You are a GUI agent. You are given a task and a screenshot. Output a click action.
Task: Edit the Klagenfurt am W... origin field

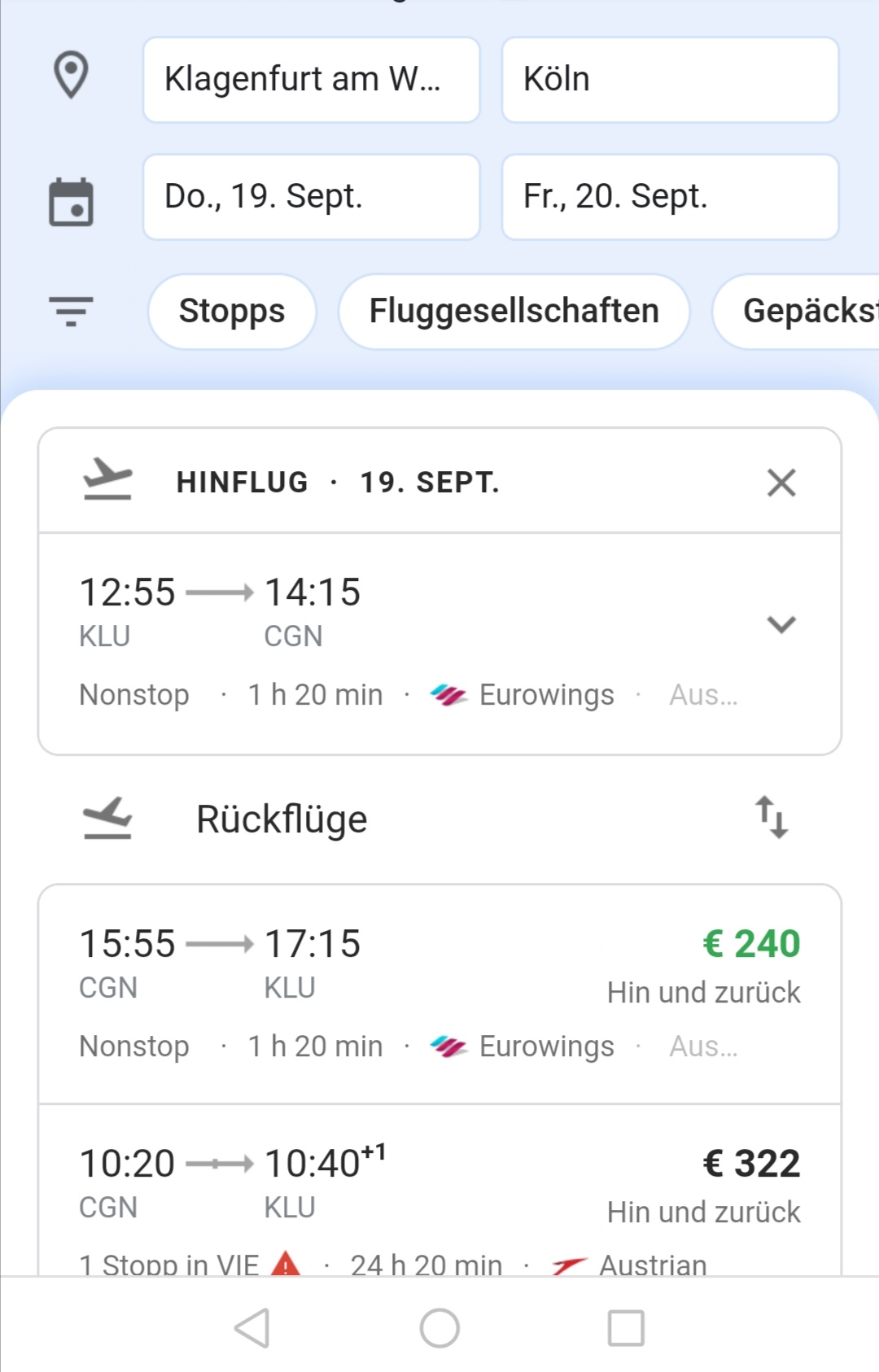(312, 80)
